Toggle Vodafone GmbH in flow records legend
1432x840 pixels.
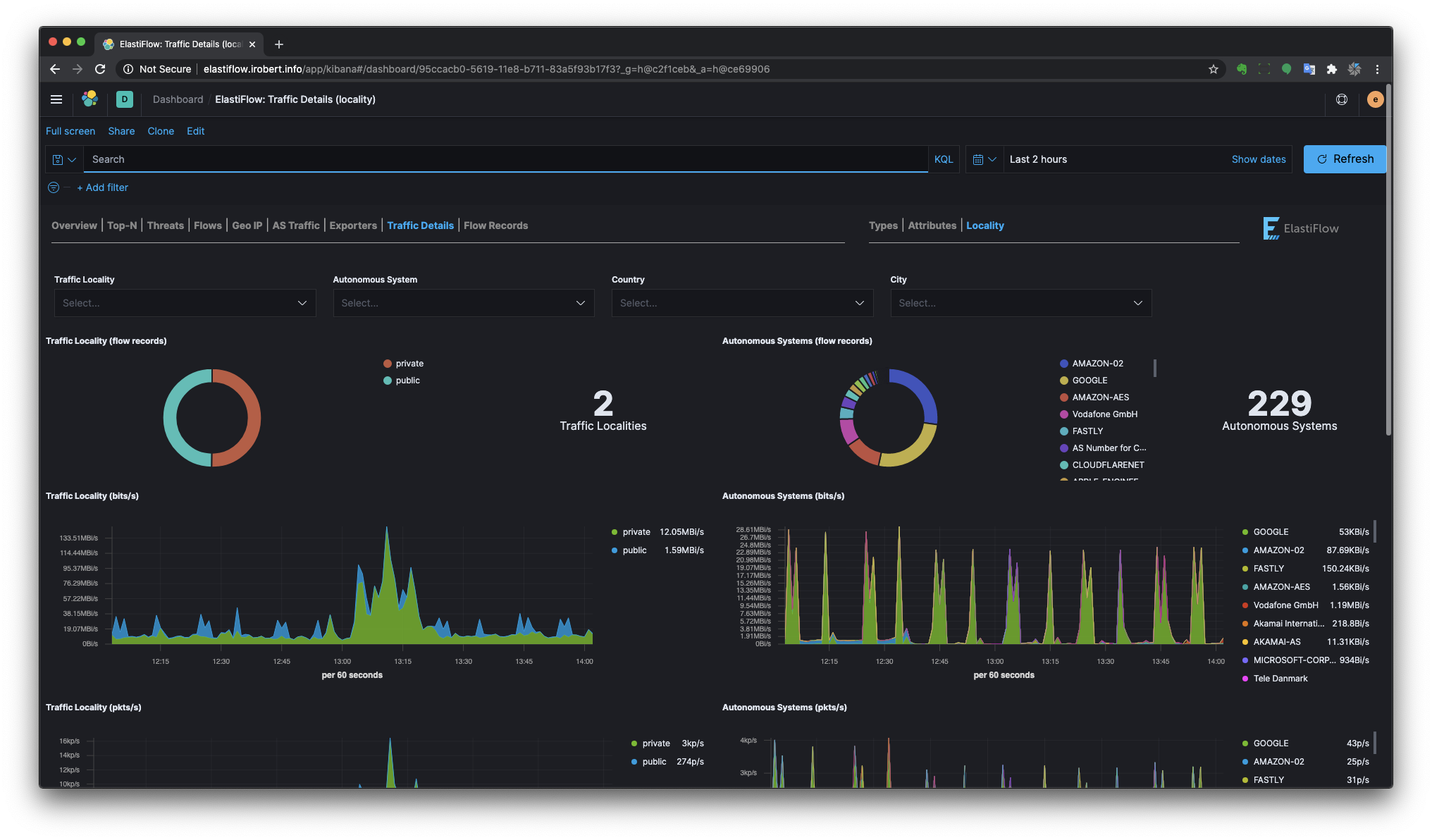click(1099, 414)
